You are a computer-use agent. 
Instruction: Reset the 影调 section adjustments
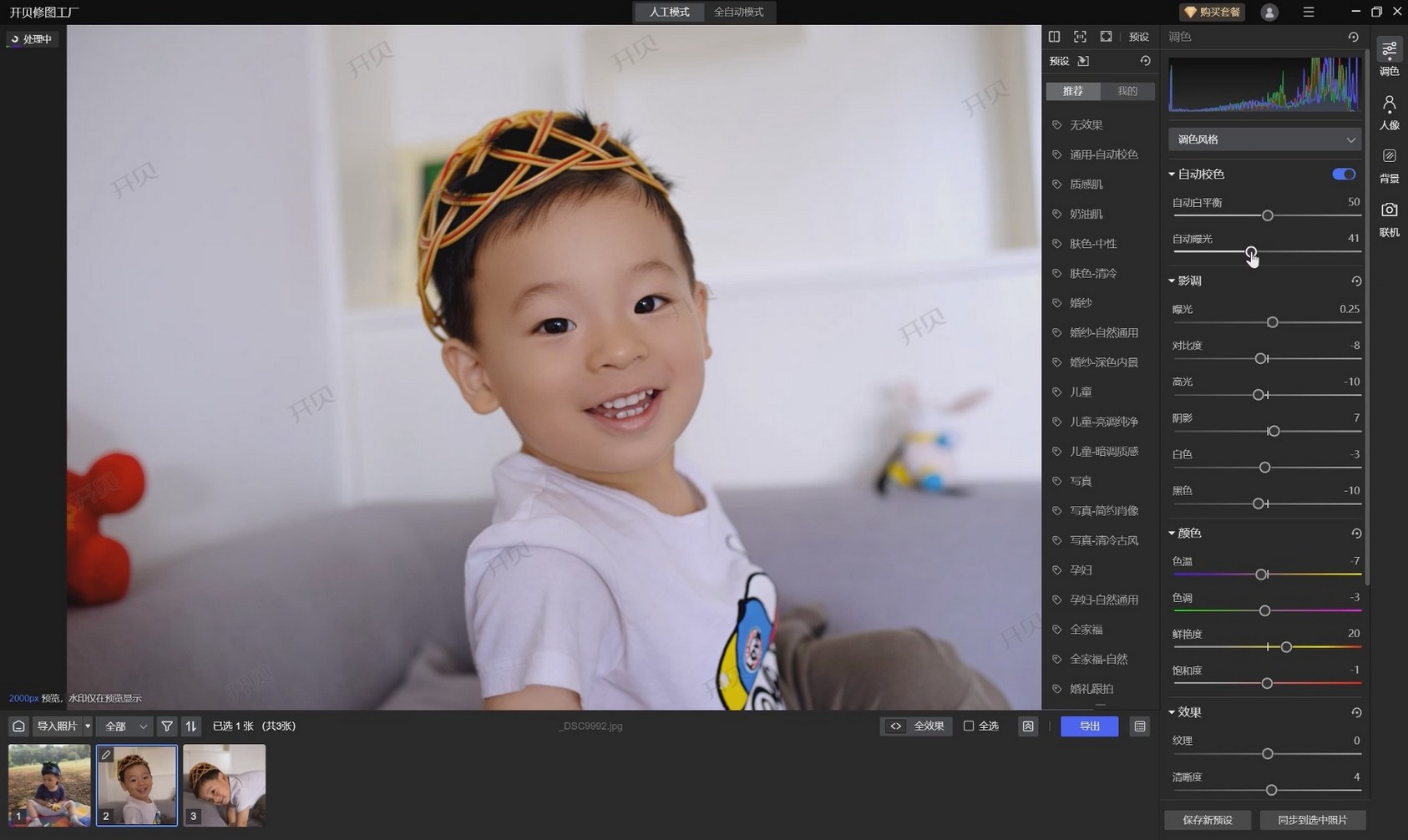pos(1356,281)
